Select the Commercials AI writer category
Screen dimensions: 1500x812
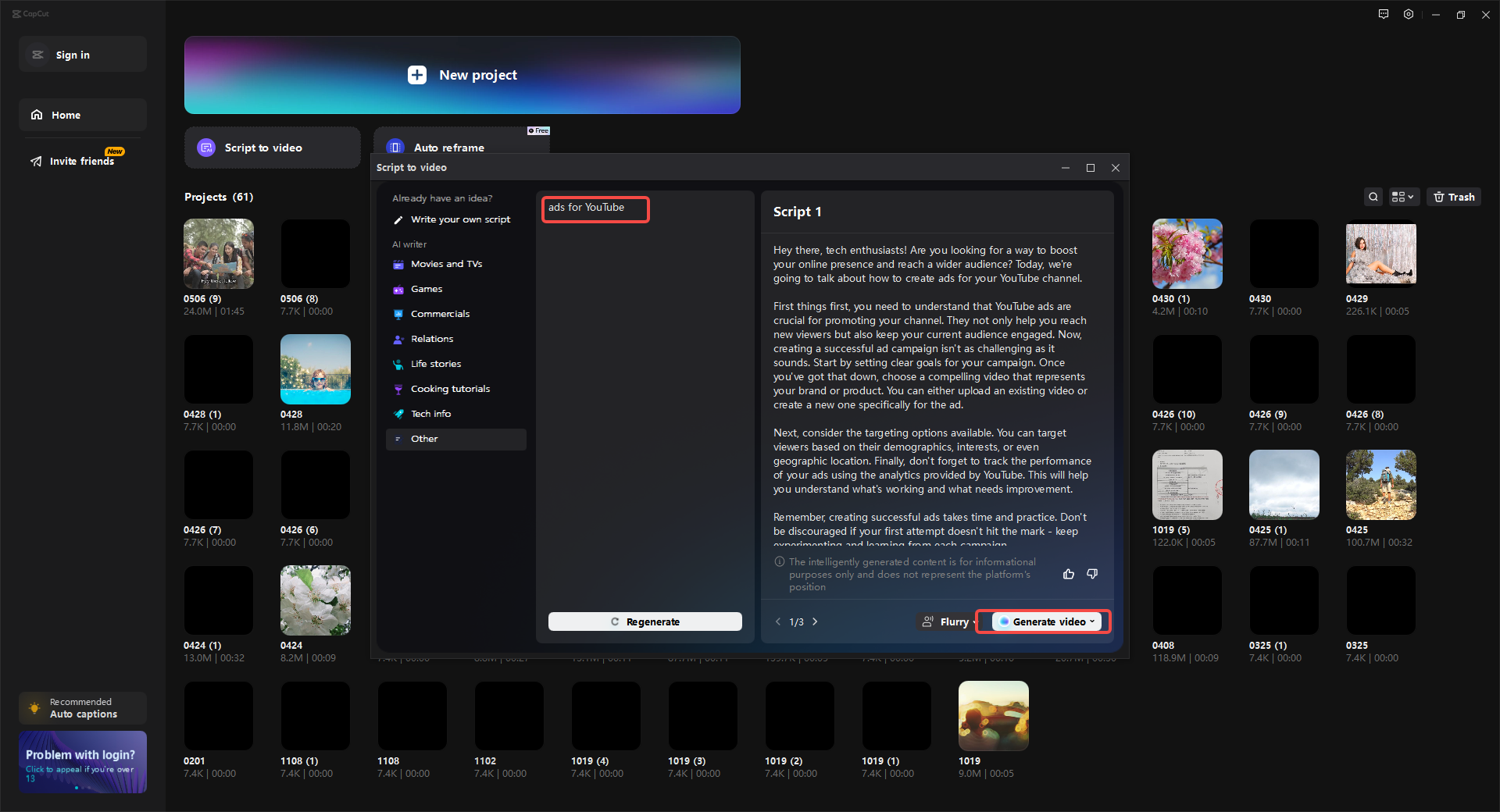point(440,314)
